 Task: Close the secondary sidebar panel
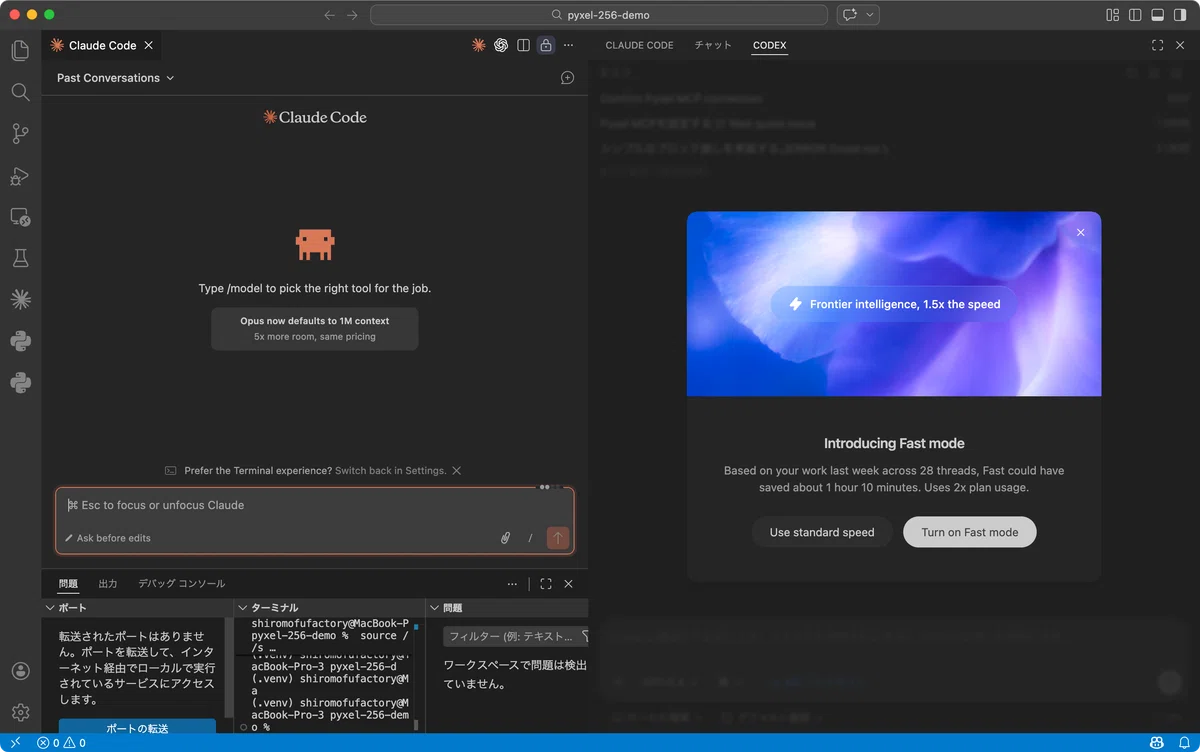click(1181, 45)
